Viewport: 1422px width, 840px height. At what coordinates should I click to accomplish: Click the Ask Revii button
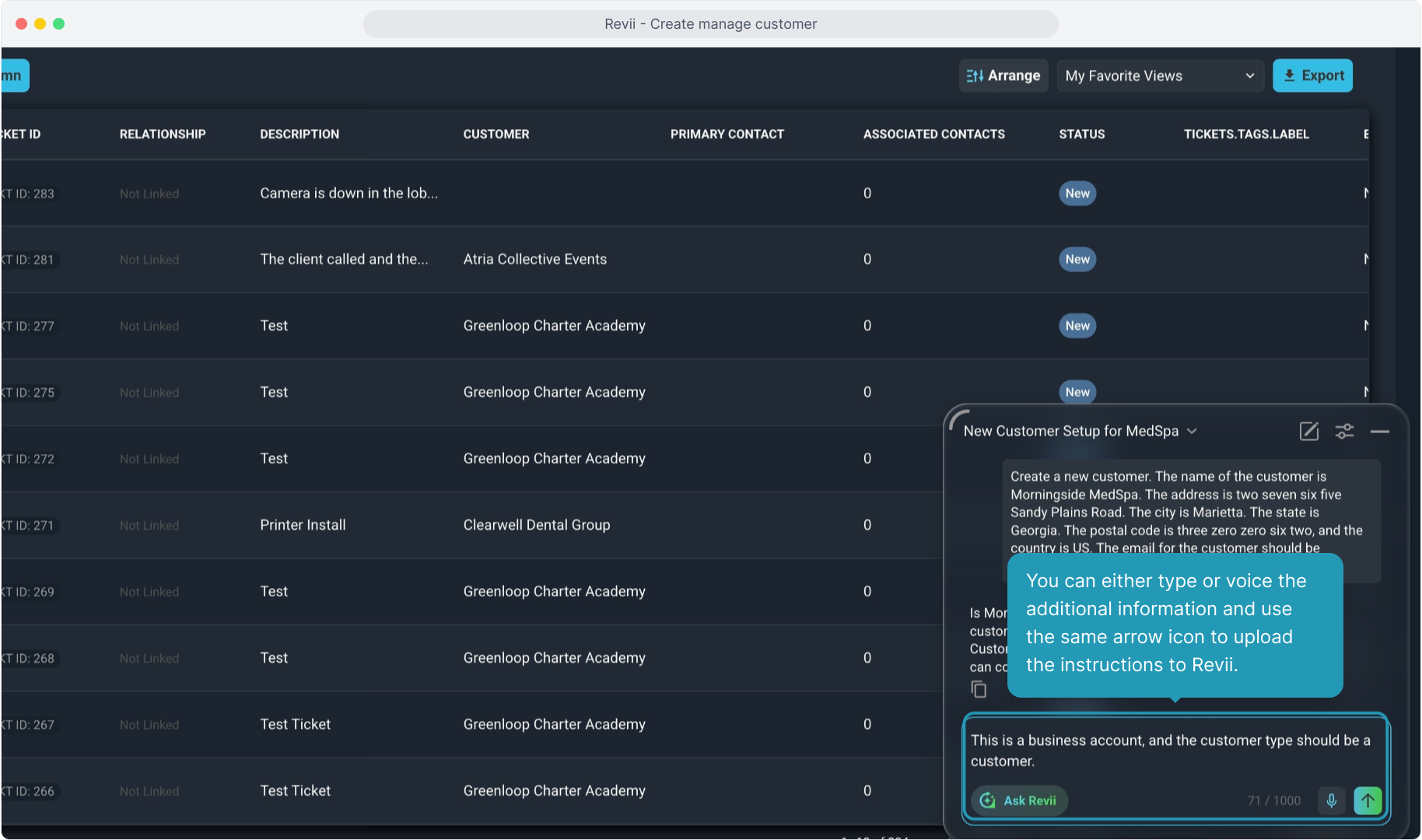(1019, 800)
